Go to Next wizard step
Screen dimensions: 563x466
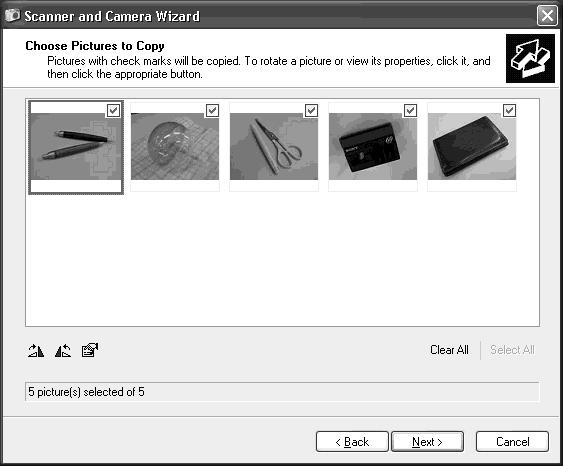(x=427, y=442)
